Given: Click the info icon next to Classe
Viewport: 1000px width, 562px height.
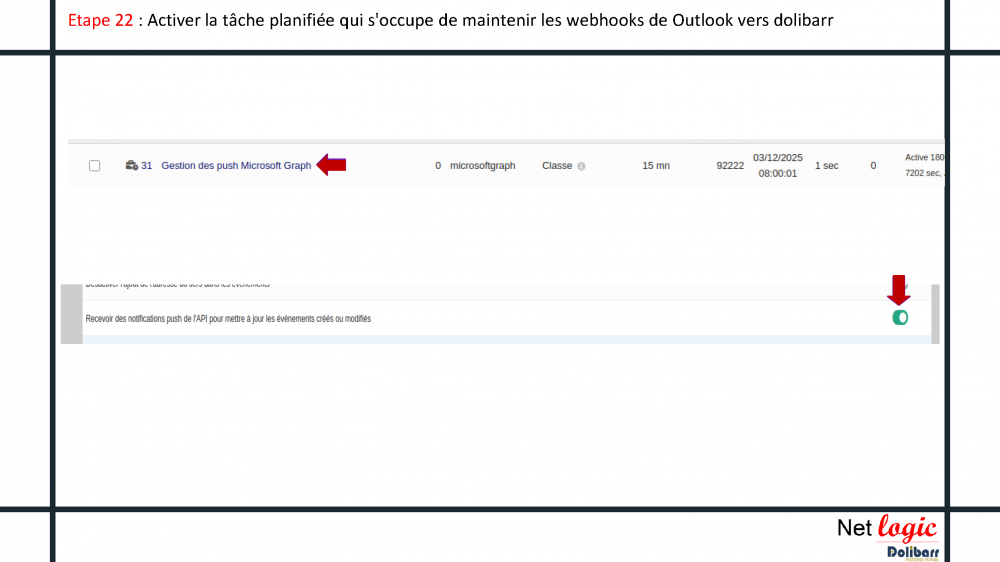Looking at the screenshot, I should (x=581, y=166).
